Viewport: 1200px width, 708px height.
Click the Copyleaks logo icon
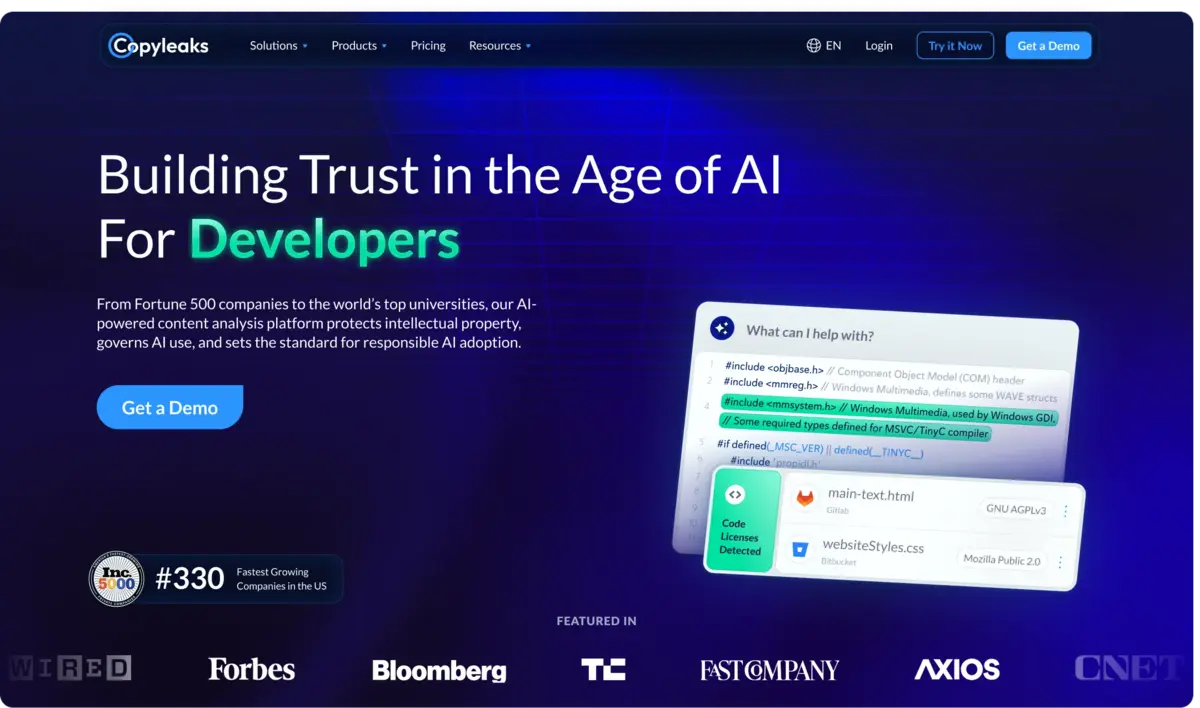119,45
